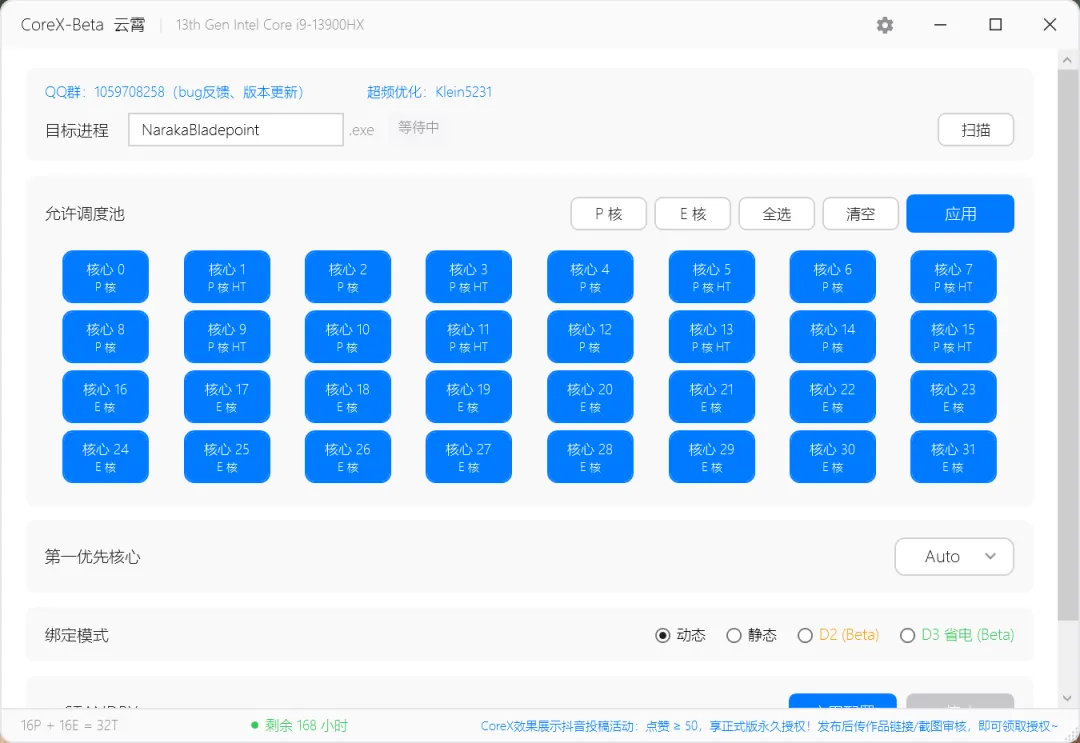The height and width of the screenshot is (743, 1080).
Task: Toggle core 7 P-core HT tile
Action: pyautogui.click(x=953, y=277)
